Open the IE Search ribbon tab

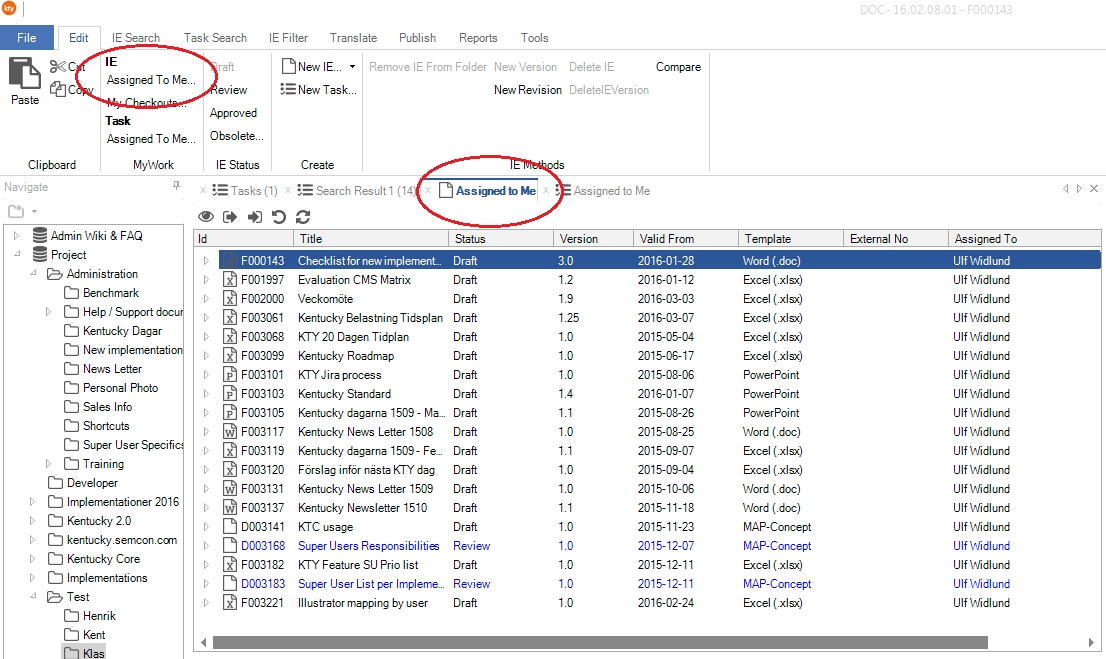[135, 38]
